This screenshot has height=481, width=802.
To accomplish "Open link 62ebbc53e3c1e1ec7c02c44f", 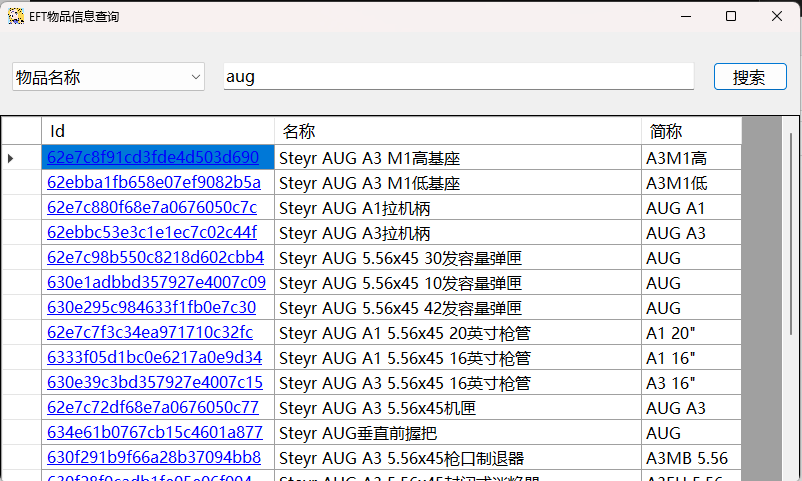I will point(152,232).
